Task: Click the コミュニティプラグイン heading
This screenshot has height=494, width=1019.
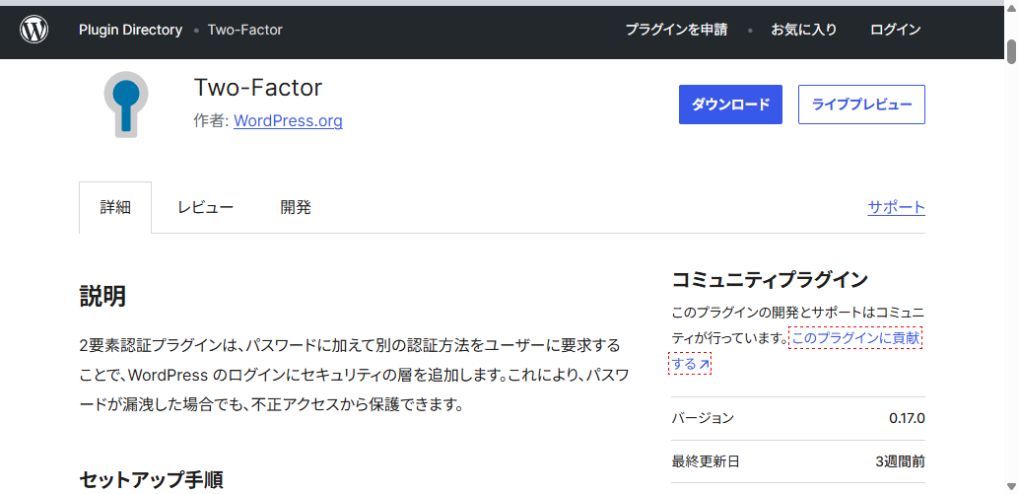Action: pyautogui.click(x=770, y=280)
